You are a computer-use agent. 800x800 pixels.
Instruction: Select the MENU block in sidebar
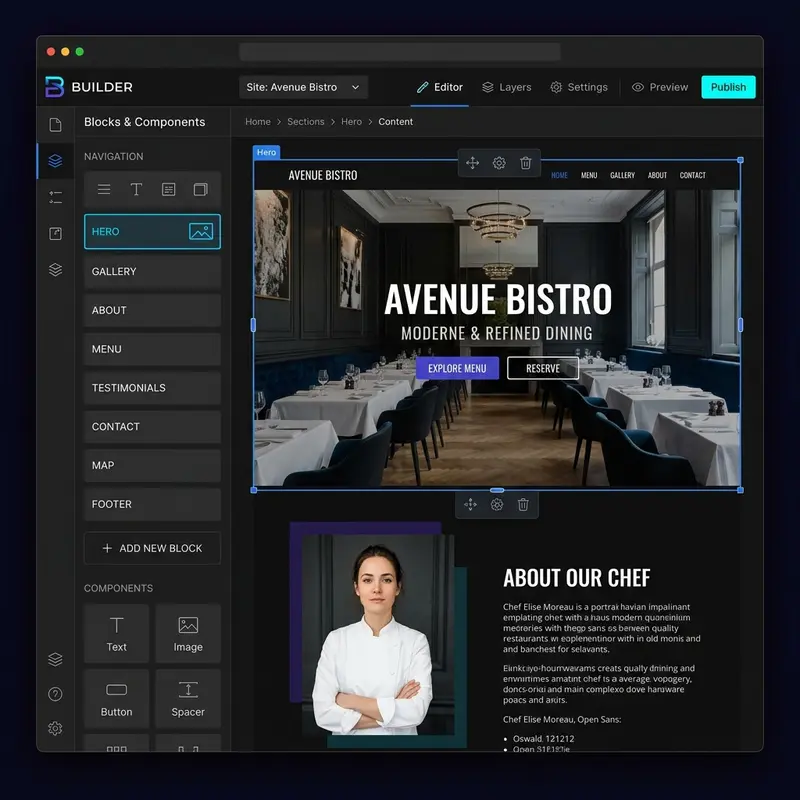(x=152, y=349)
